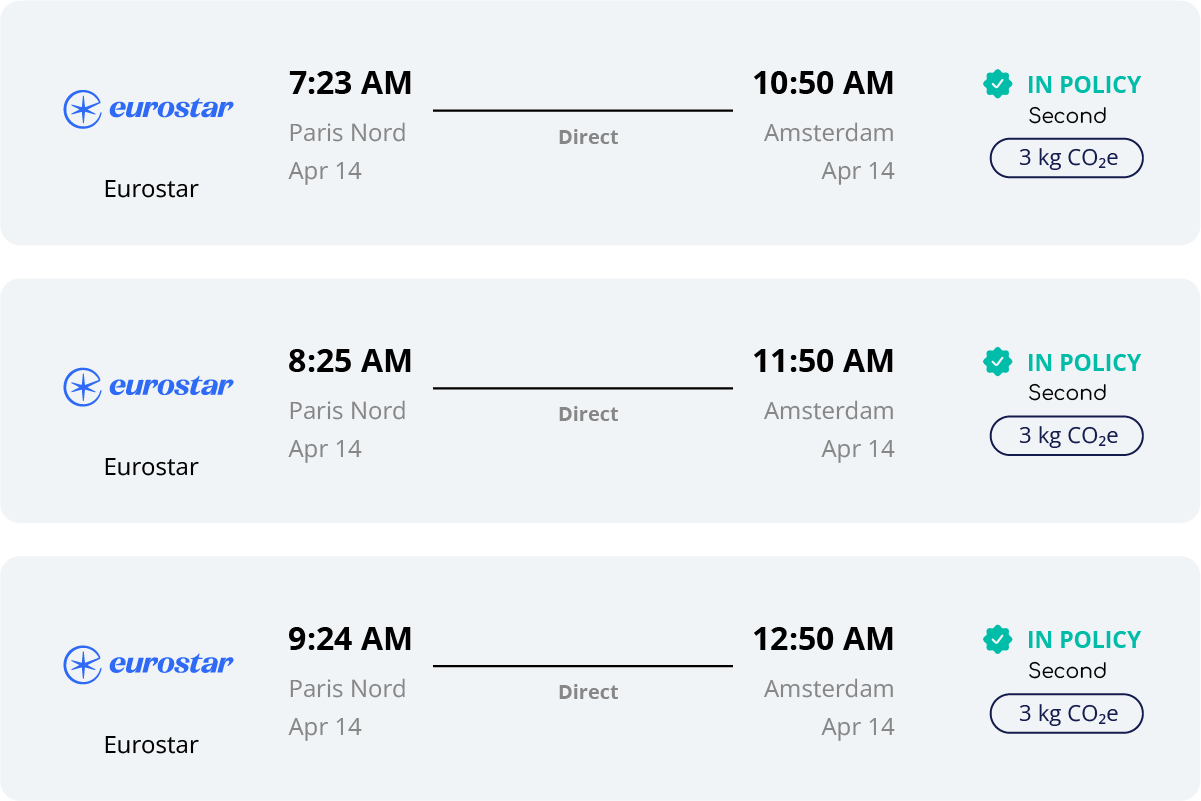1201x801 pixels.
Task: Click the 3 kg CO₂e pill on the first train
Action: pyautogui.click(x=1066, y=158)
